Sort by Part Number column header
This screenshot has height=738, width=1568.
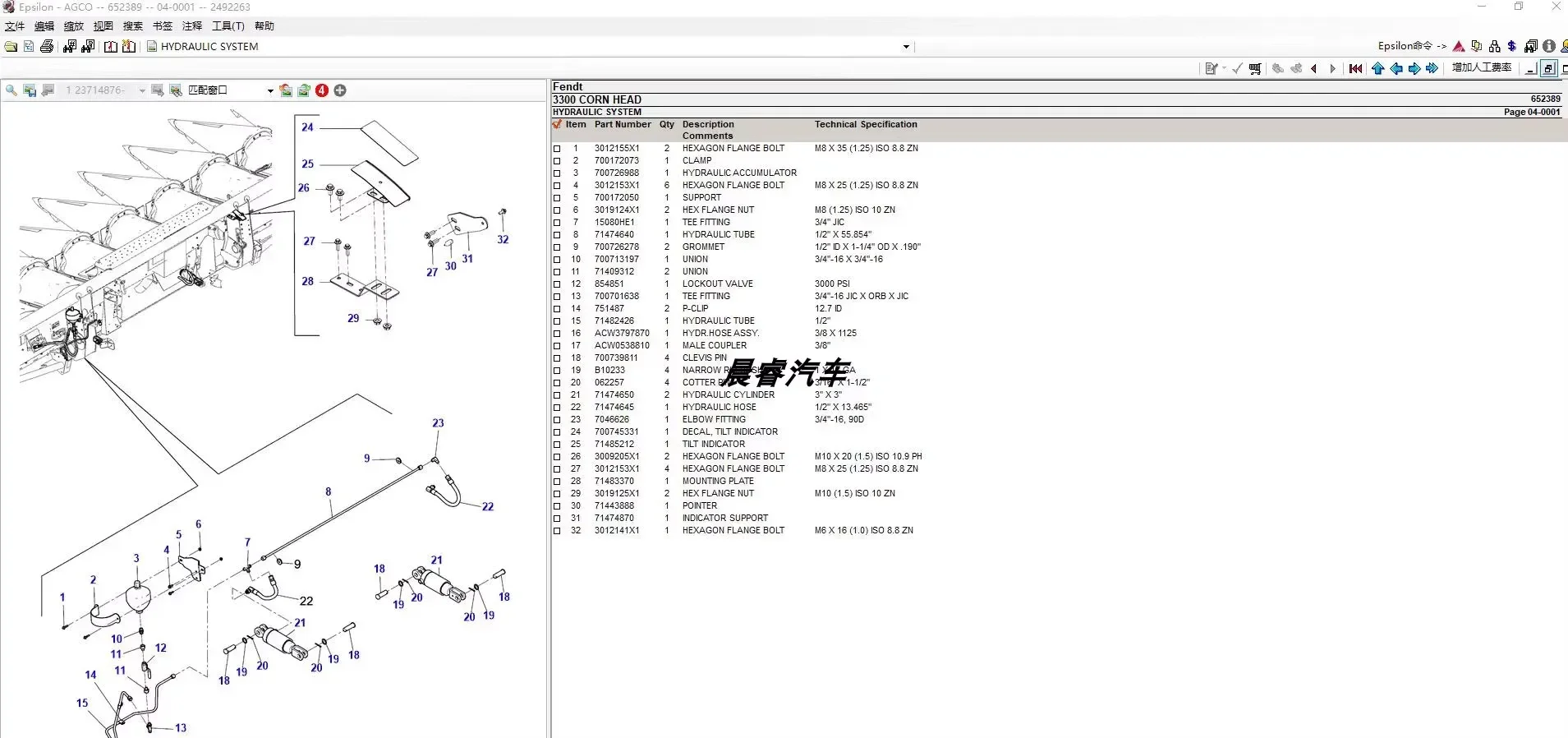623,125
